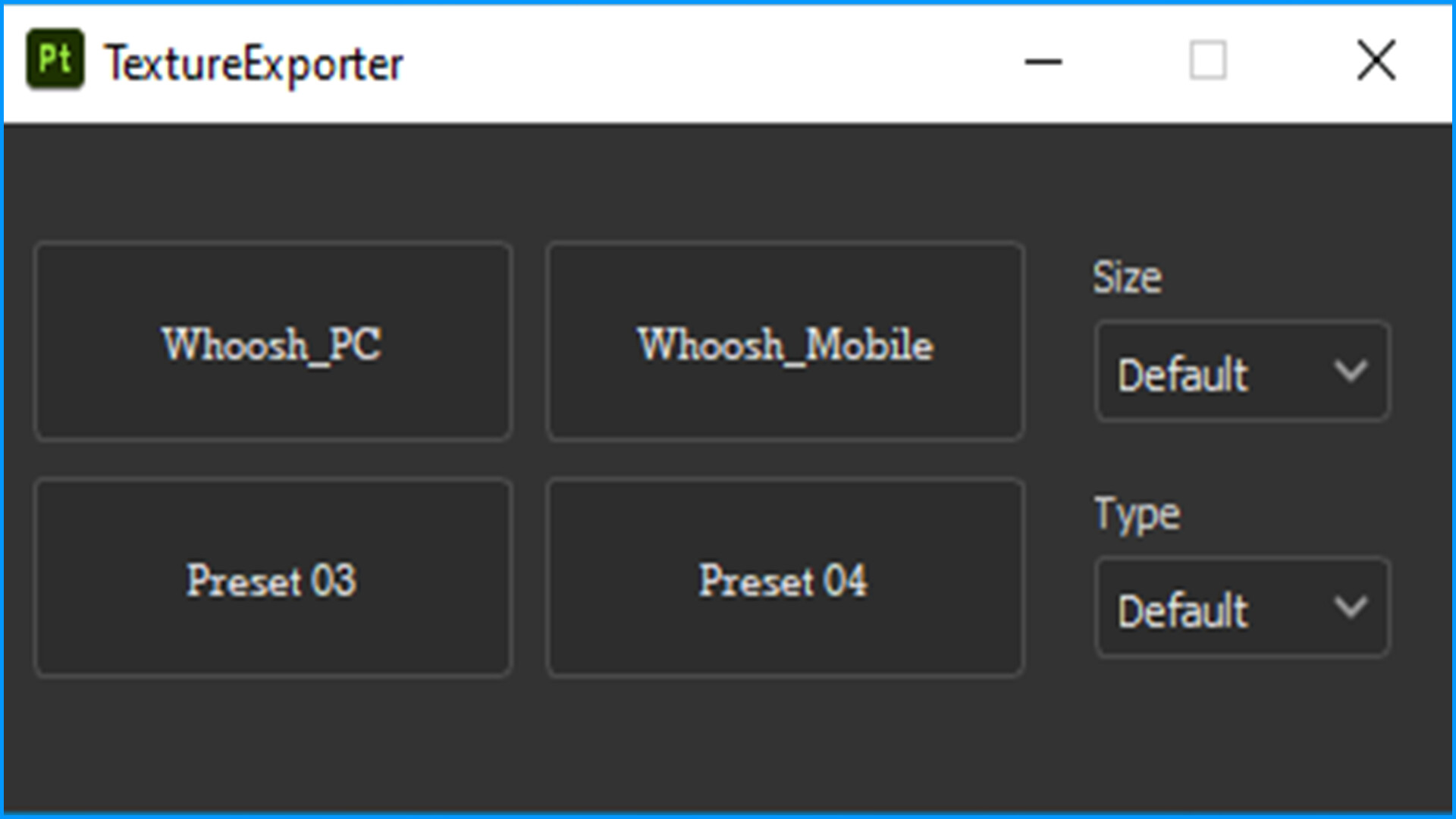Click the Whoosh_PC preset button
Viewport: 1456px width, 819px height.
tap(273, 341)
